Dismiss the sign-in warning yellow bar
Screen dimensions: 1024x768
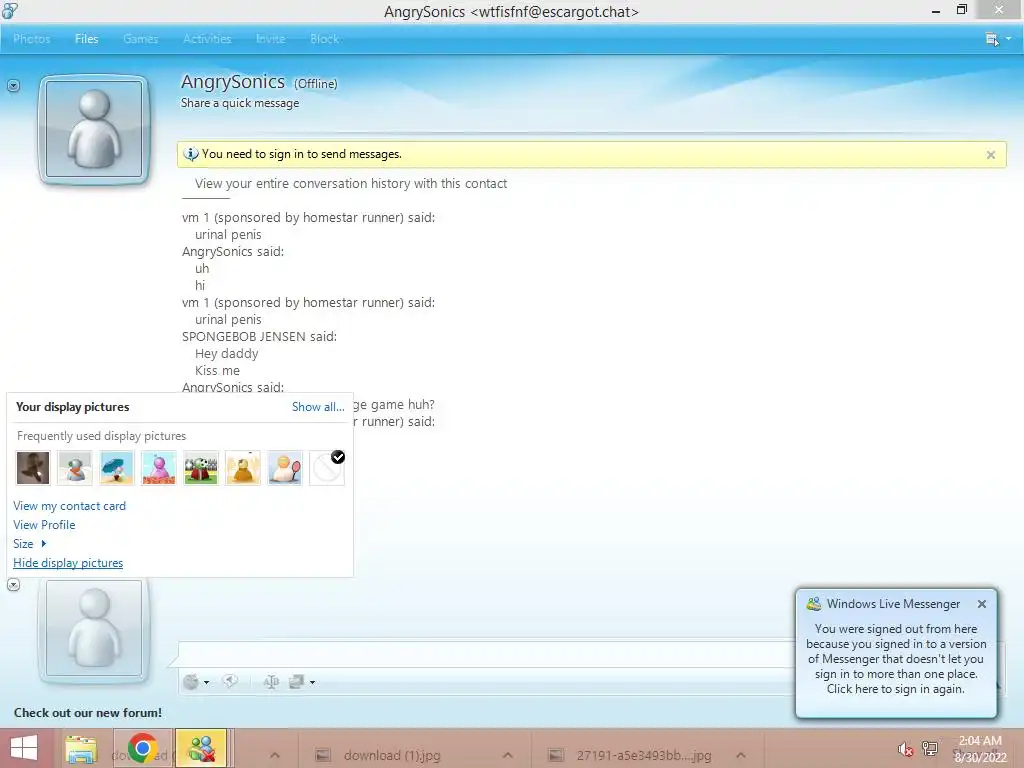coord(991,155)
